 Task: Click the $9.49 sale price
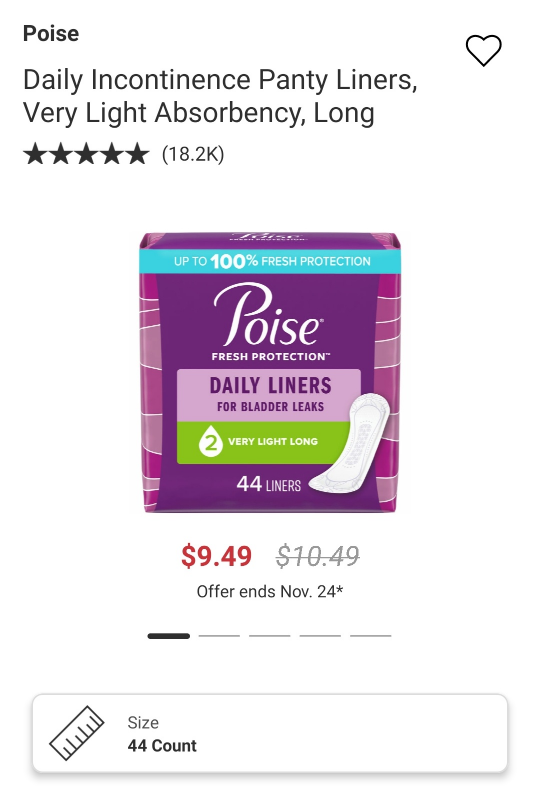217,556
